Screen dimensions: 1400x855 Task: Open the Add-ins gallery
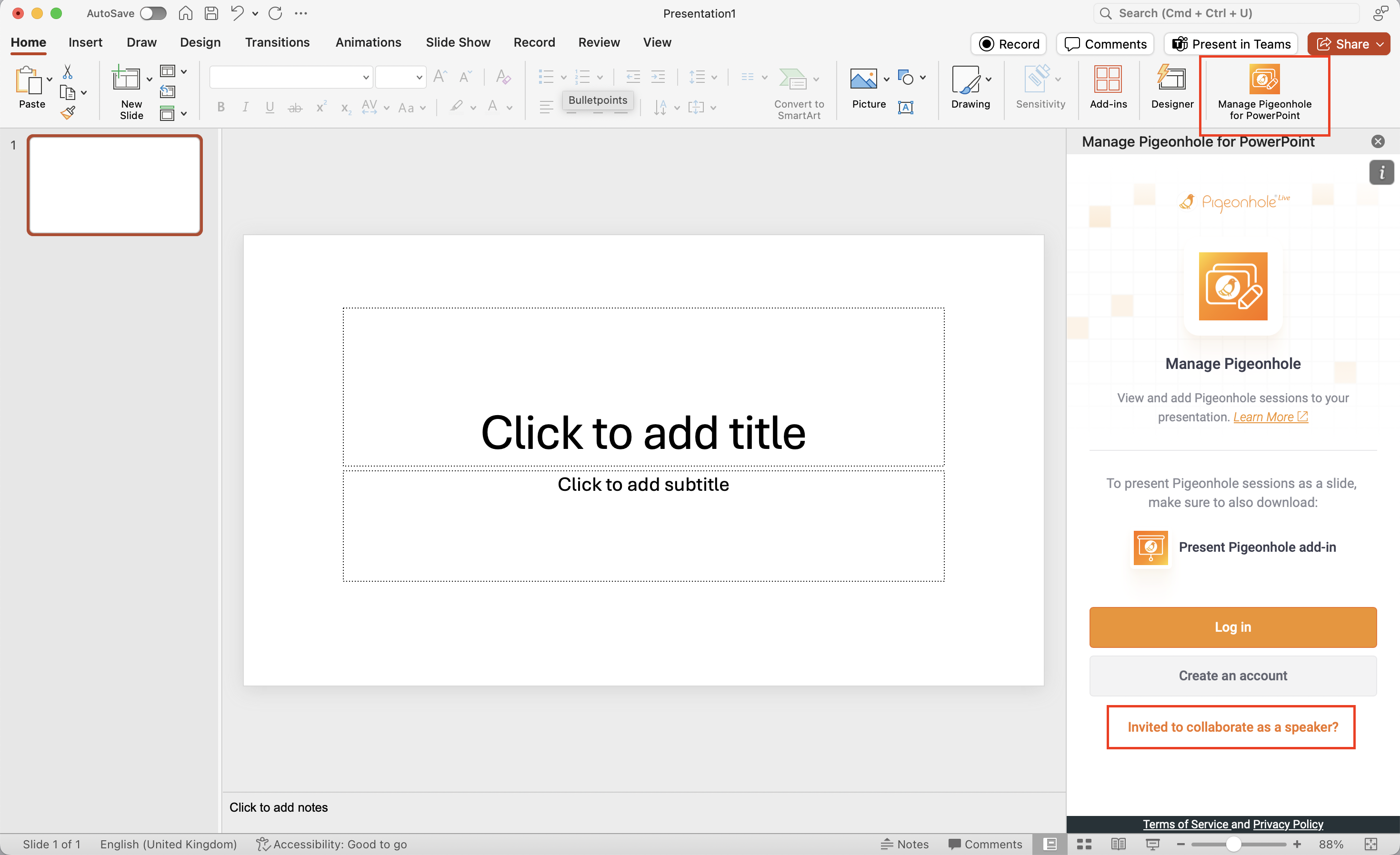(x=1108, y=88)
